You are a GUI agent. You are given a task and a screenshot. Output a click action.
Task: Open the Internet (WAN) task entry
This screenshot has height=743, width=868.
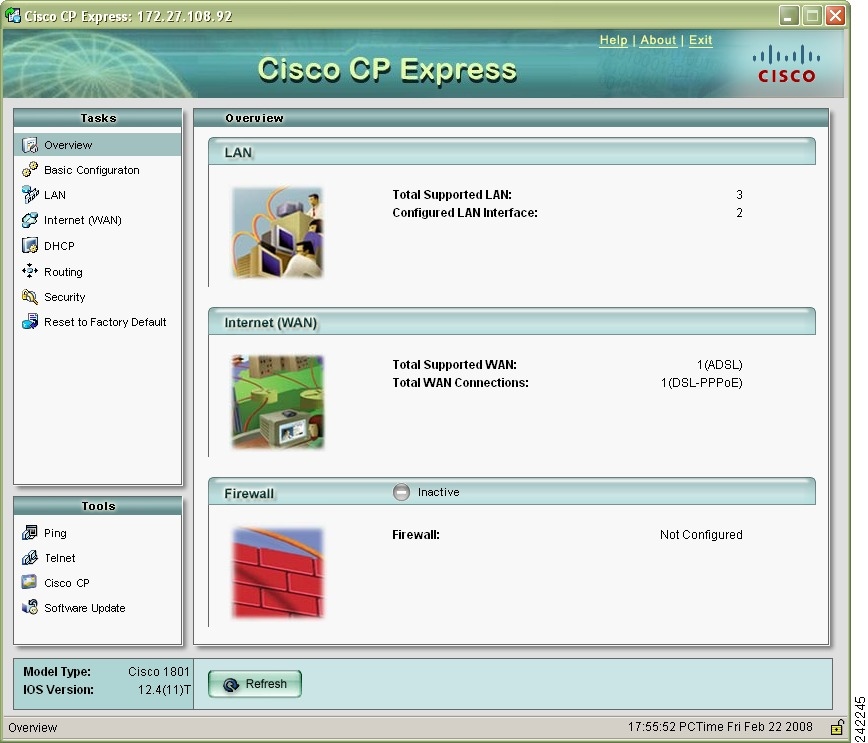pyautogui.click(x=83, y=220)
